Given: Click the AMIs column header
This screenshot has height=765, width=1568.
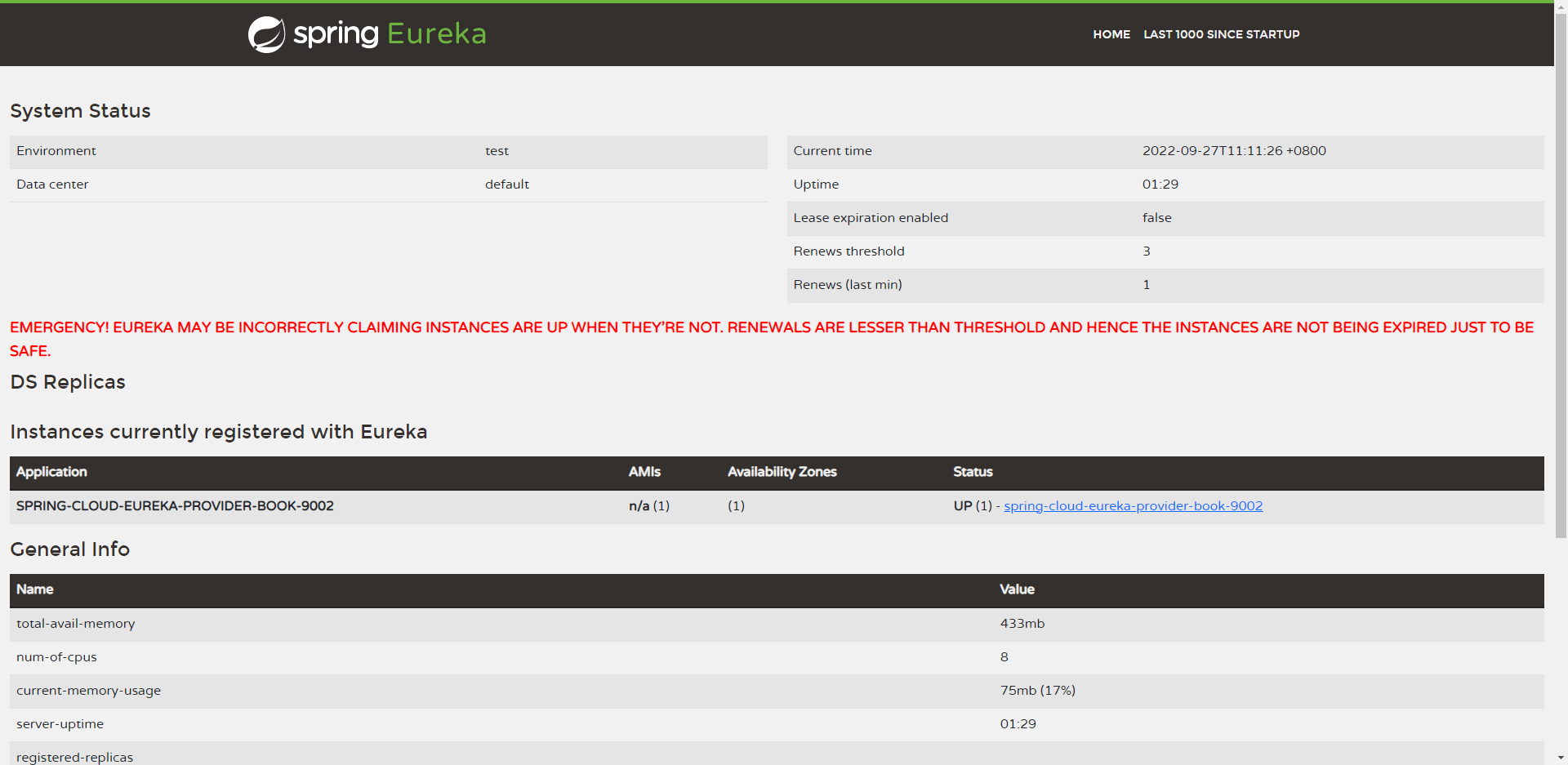Looking at the screenshot, I should [644, 472].
